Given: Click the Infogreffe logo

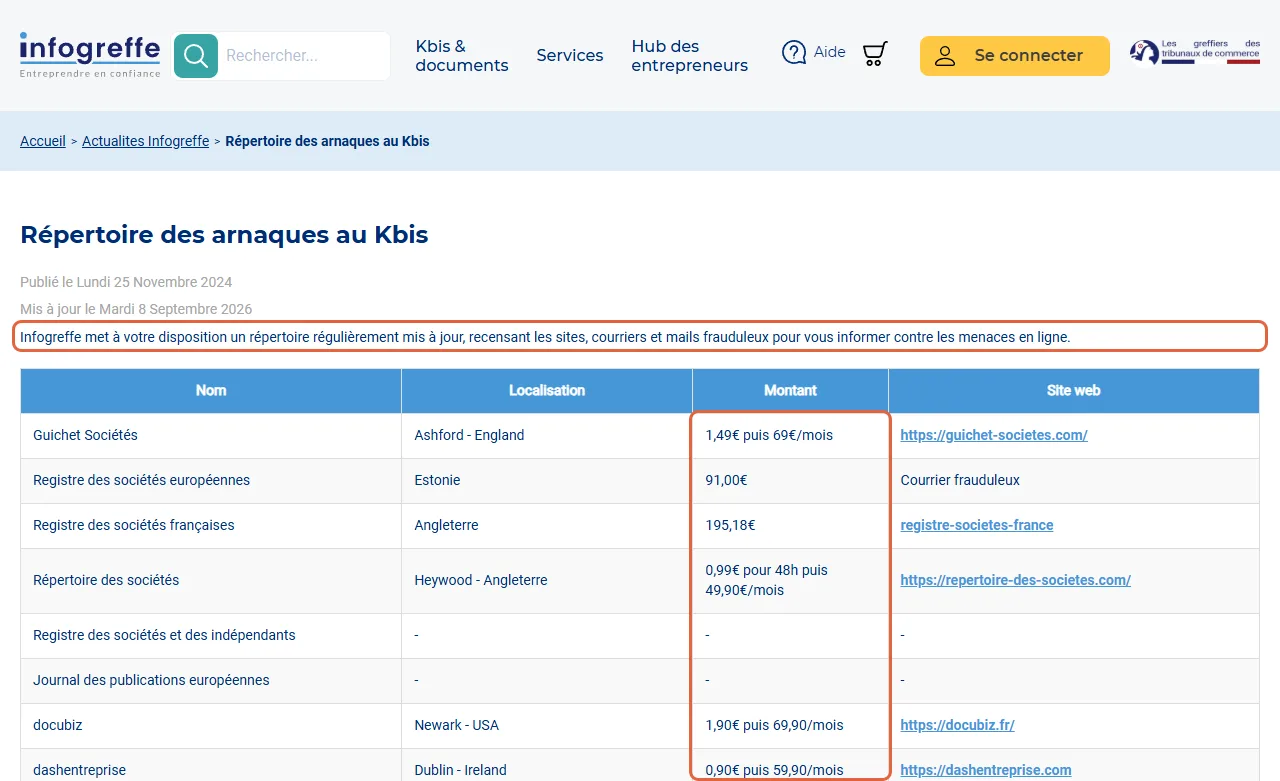Looking at the screenshot, I should pos(89,55).
